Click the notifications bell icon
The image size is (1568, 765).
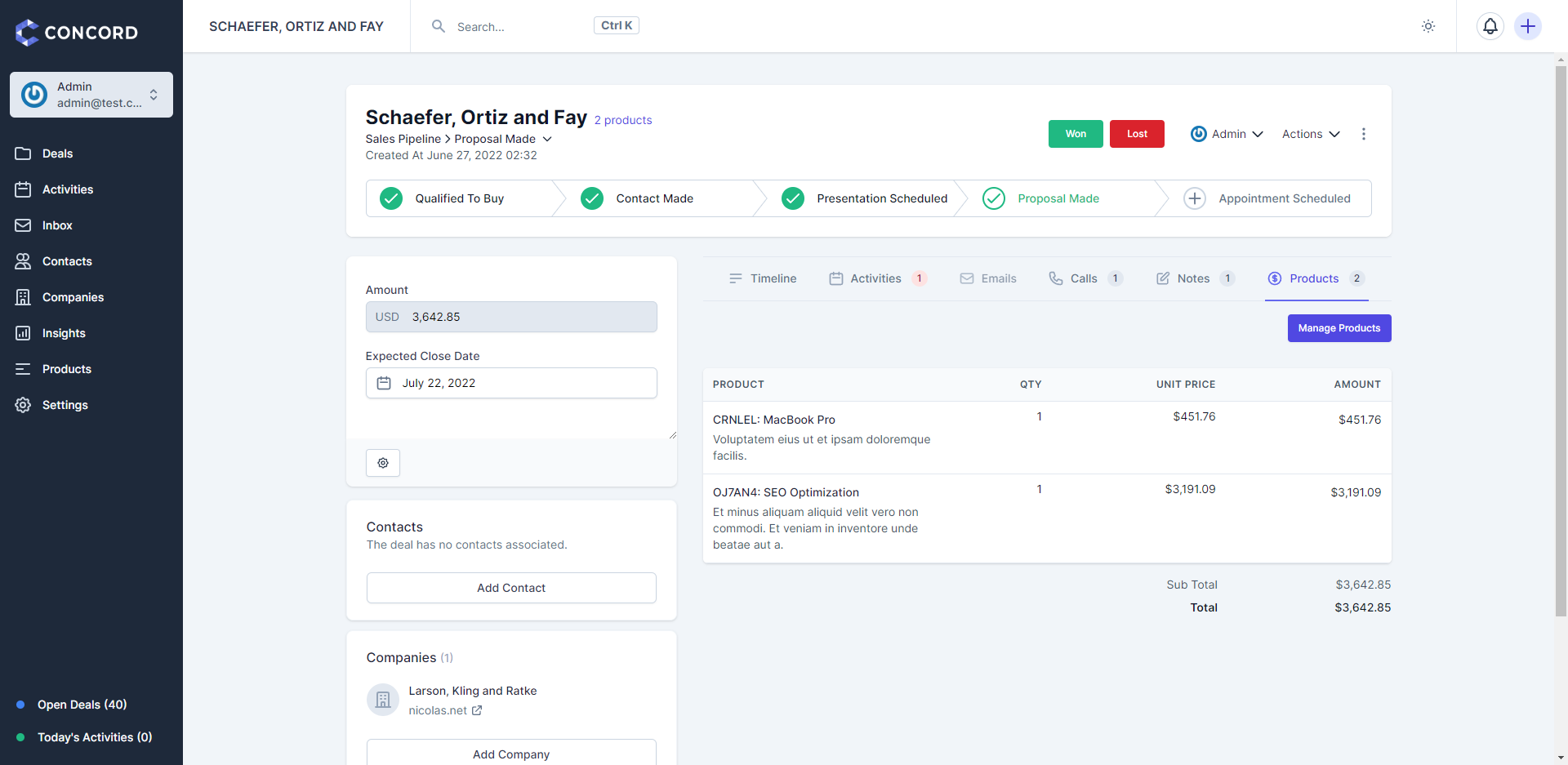pos(1490,26)
